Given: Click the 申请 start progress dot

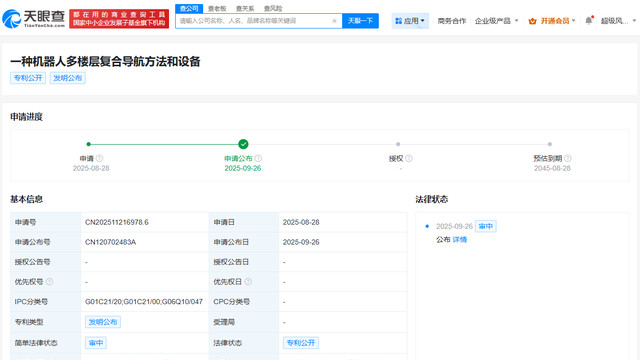Looking at the screenshot, I should (x=89, y=144).
